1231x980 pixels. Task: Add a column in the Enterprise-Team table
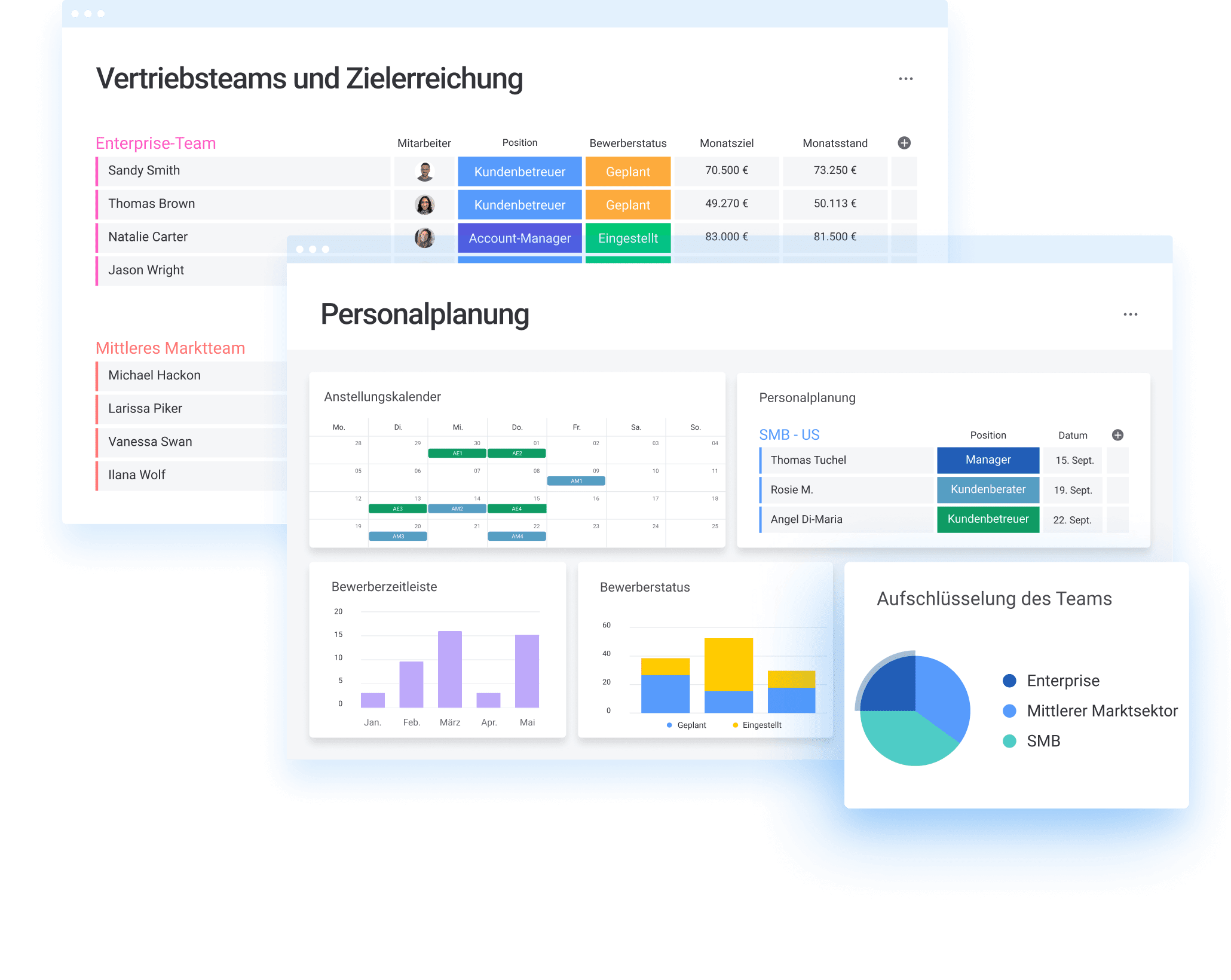pyautogui.click(x=904, y=143)
